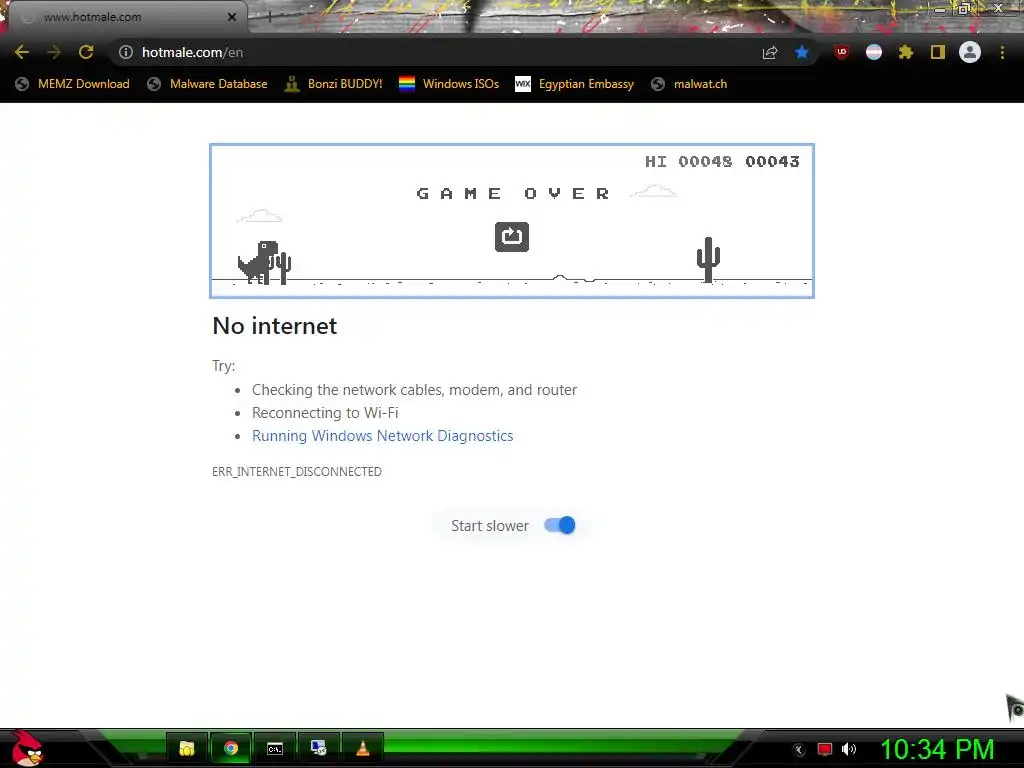Open File Explorer from the taskbar
The height and width of the screenshot is (768, 1024).
pyautogui.click(x=187, y=748)
